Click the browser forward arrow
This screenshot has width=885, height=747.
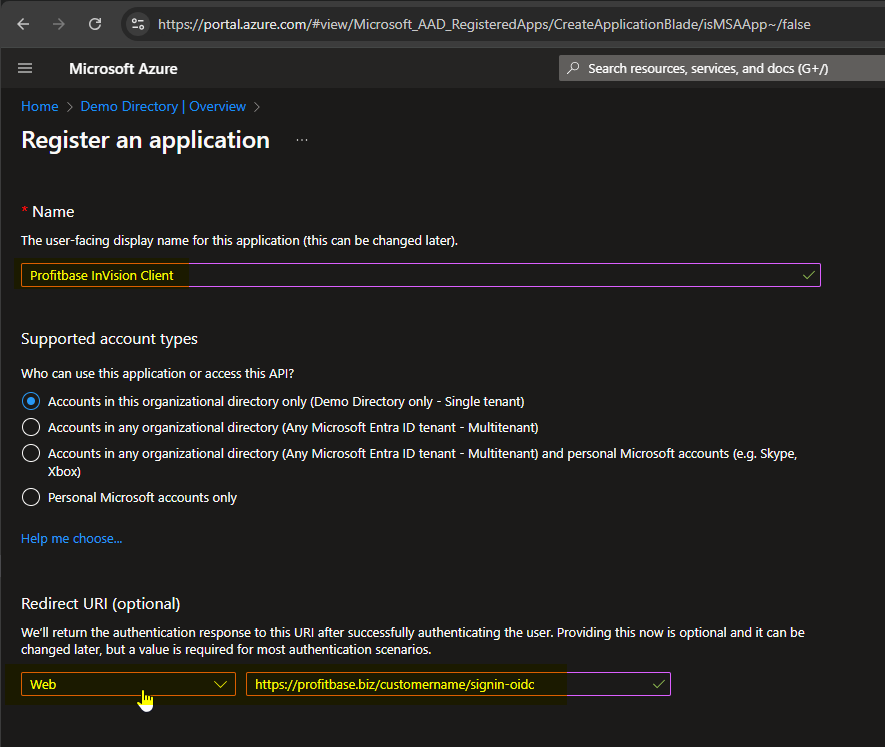(x=58, y=24)
